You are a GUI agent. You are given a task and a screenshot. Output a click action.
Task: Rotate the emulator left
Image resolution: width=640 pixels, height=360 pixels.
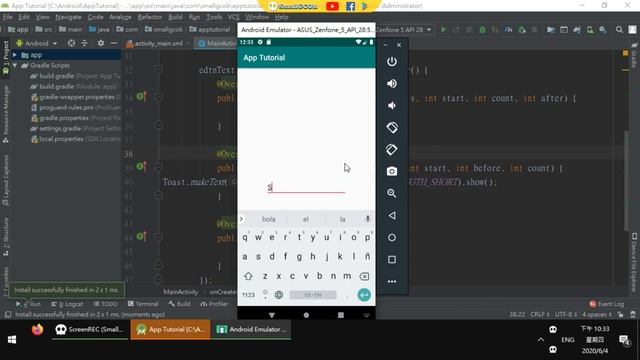392,127
